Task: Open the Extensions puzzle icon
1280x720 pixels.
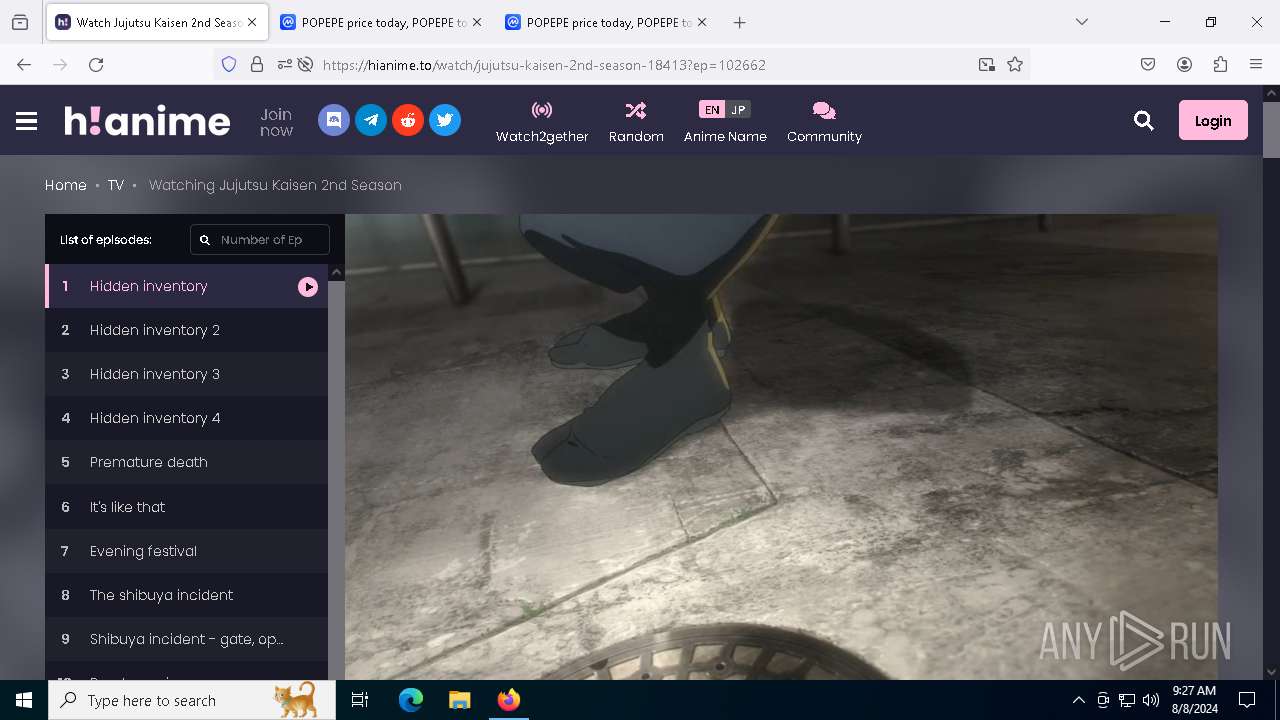Action: [1220, 65]
